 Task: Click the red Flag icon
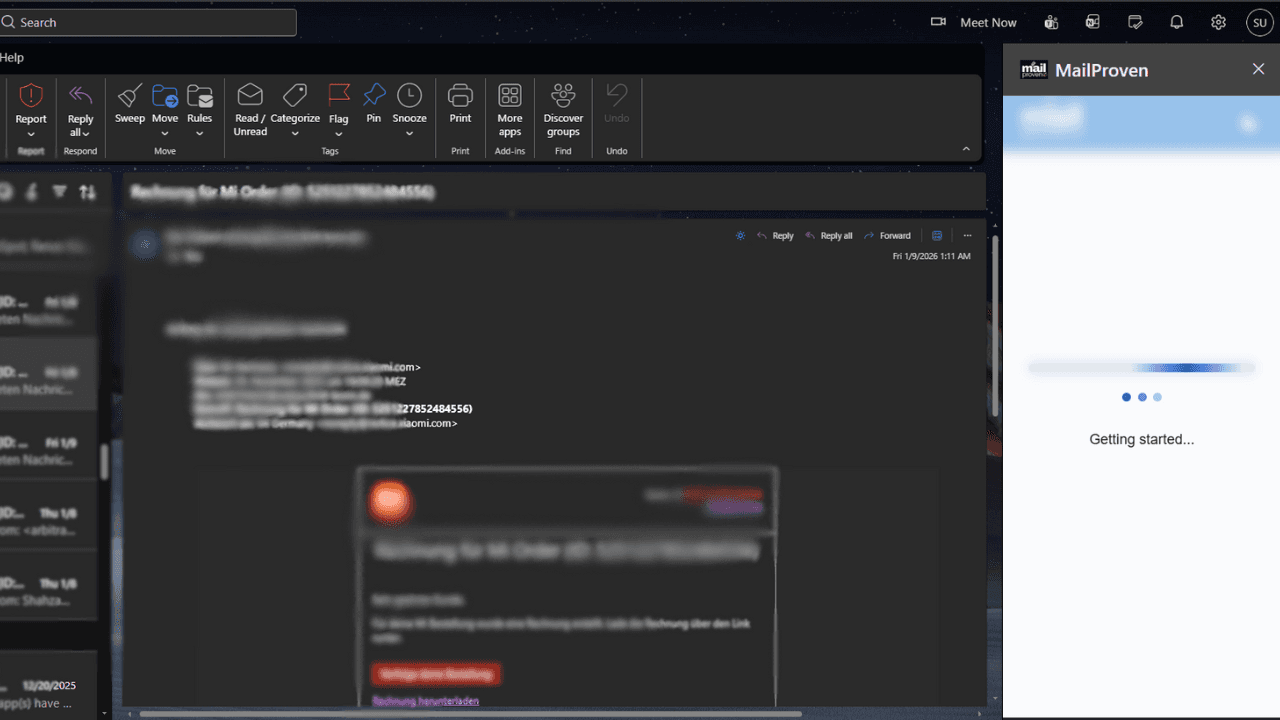(339, 96)
